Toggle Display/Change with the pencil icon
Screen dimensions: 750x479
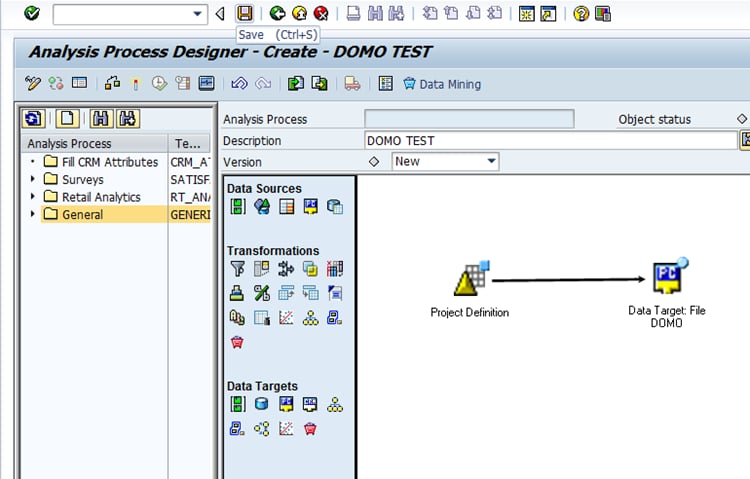pos(33,83)
